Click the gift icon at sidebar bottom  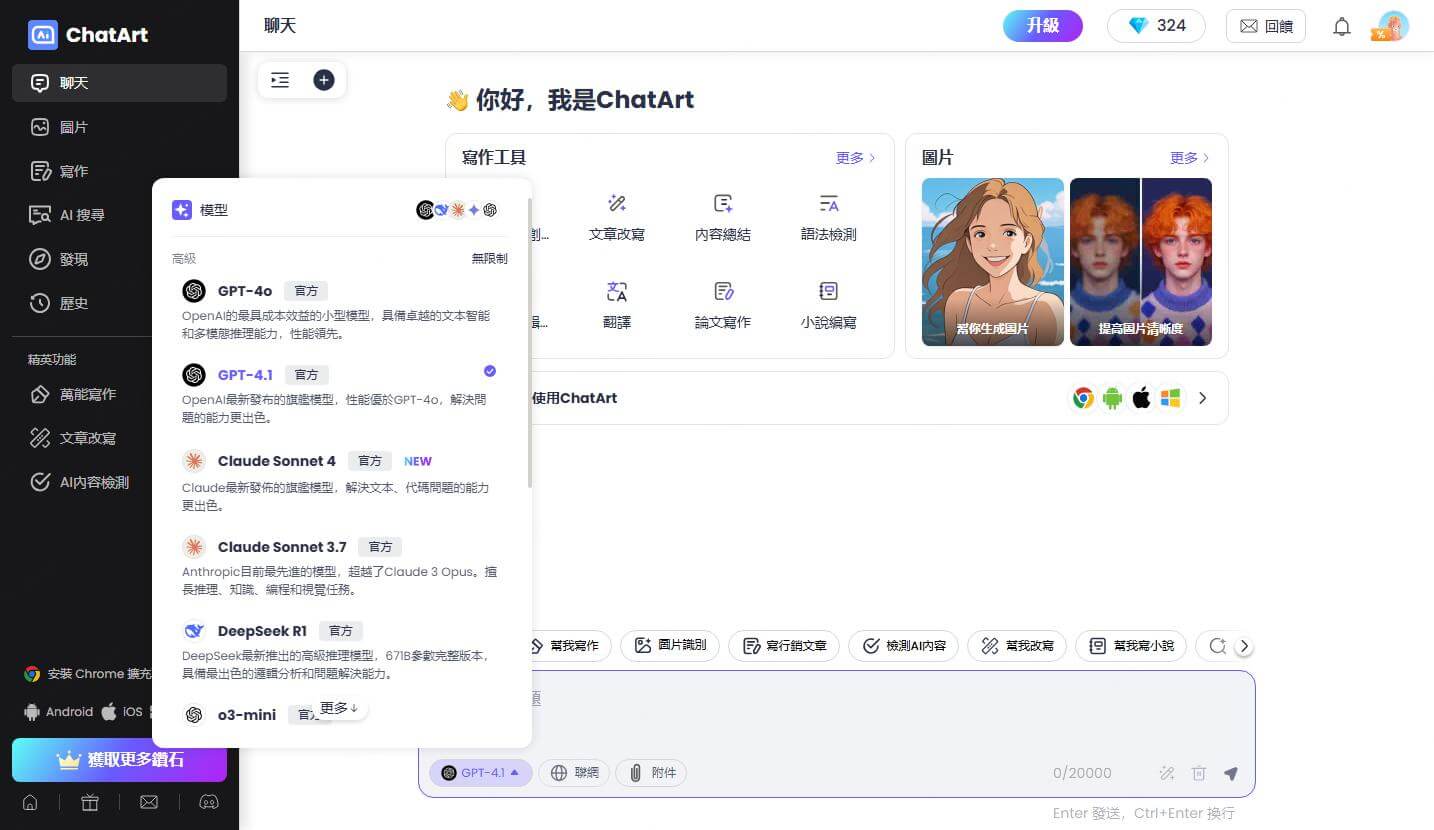point(90,802)
